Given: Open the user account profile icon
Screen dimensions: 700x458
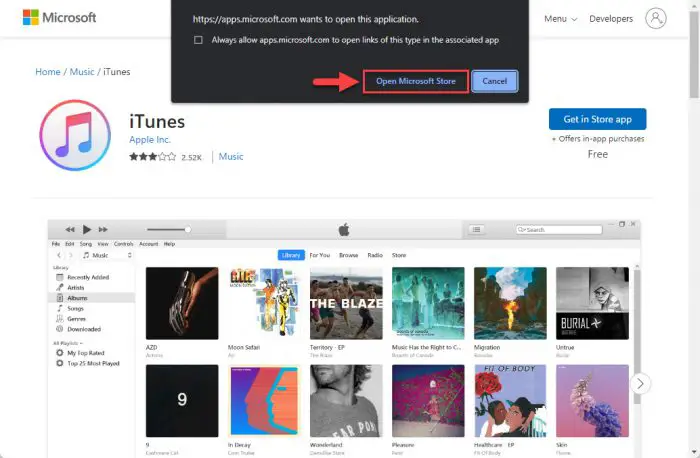Looking at the screenshot, I should tap(655, 18).
